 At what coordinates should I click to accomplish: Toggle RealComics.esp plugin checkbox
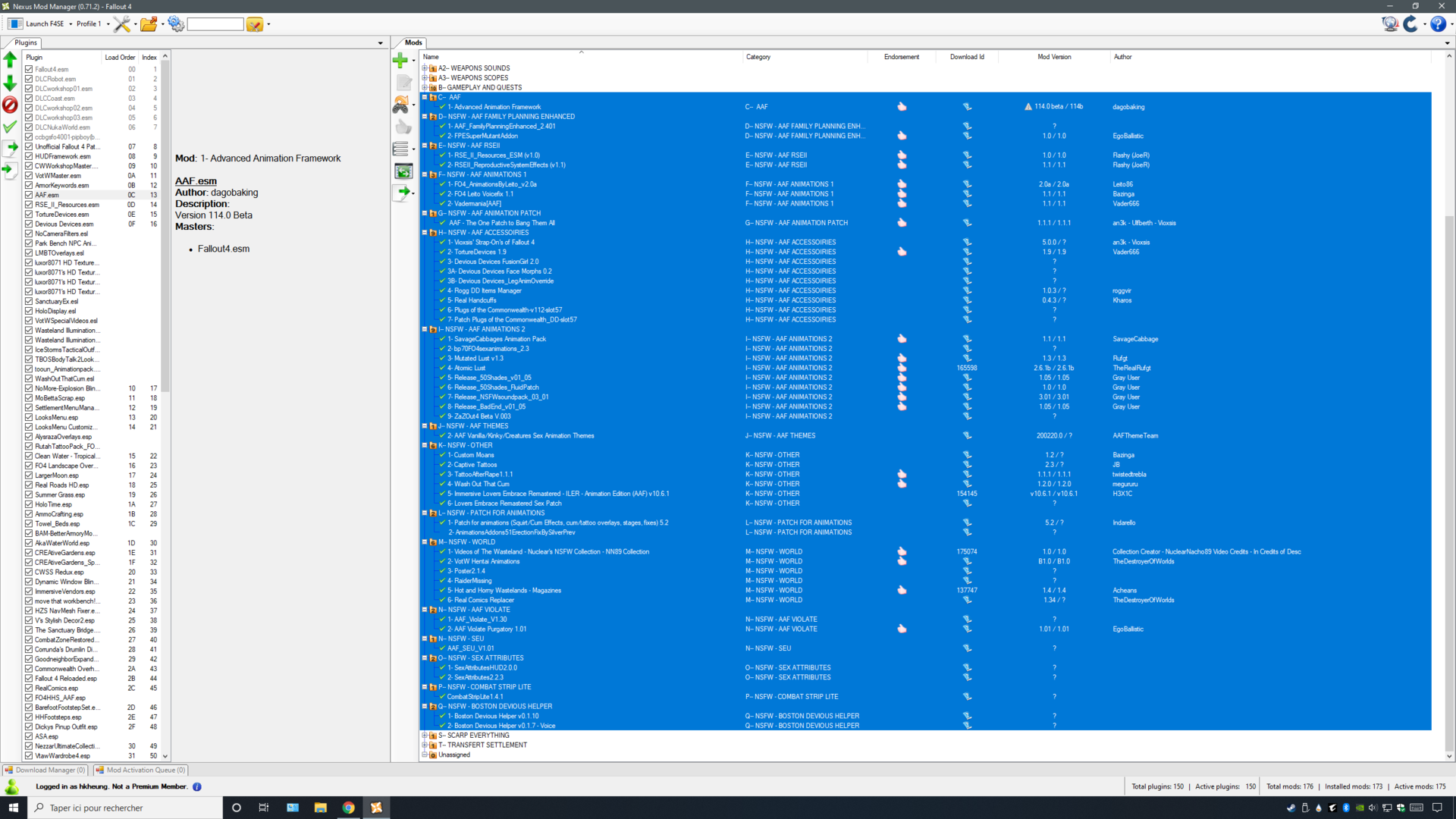29,689
